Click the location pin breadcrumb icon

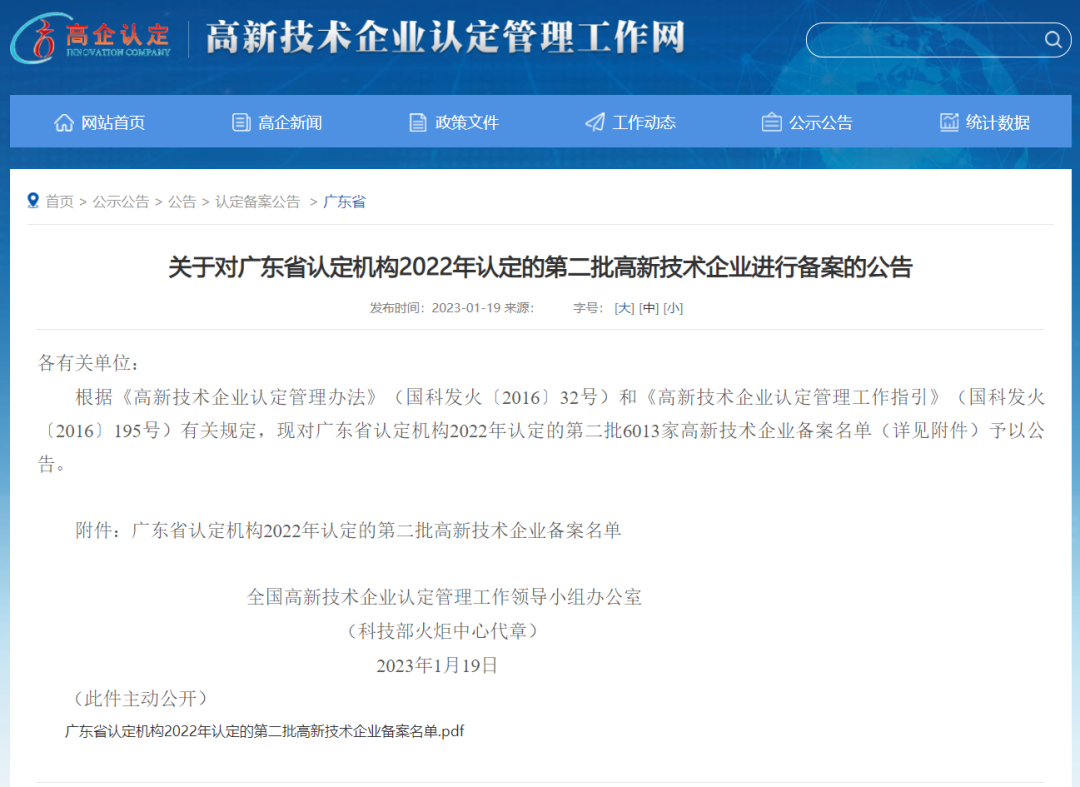32,200
